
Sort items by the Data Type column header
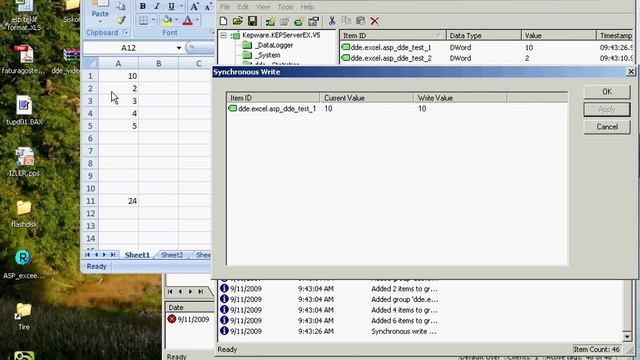click(x=483, y=36)
